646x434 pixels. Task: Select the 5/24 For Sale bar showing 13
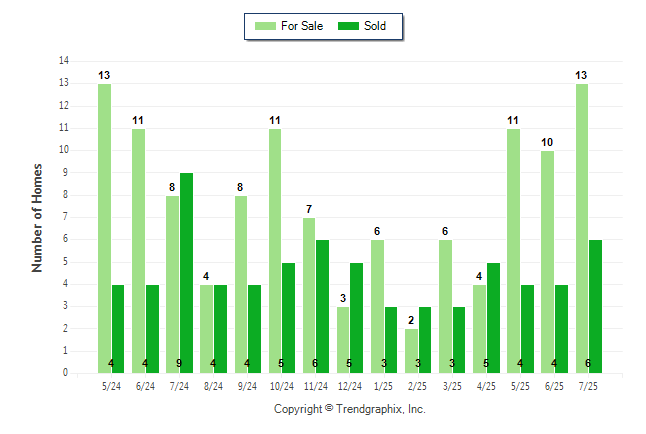pos(104,229)
